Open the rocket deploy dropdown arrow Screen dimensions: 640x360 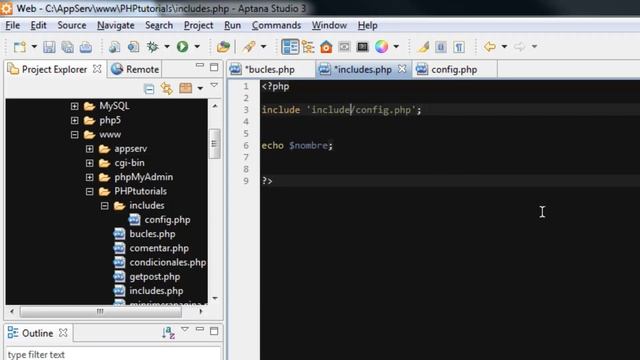pos(263,47)
